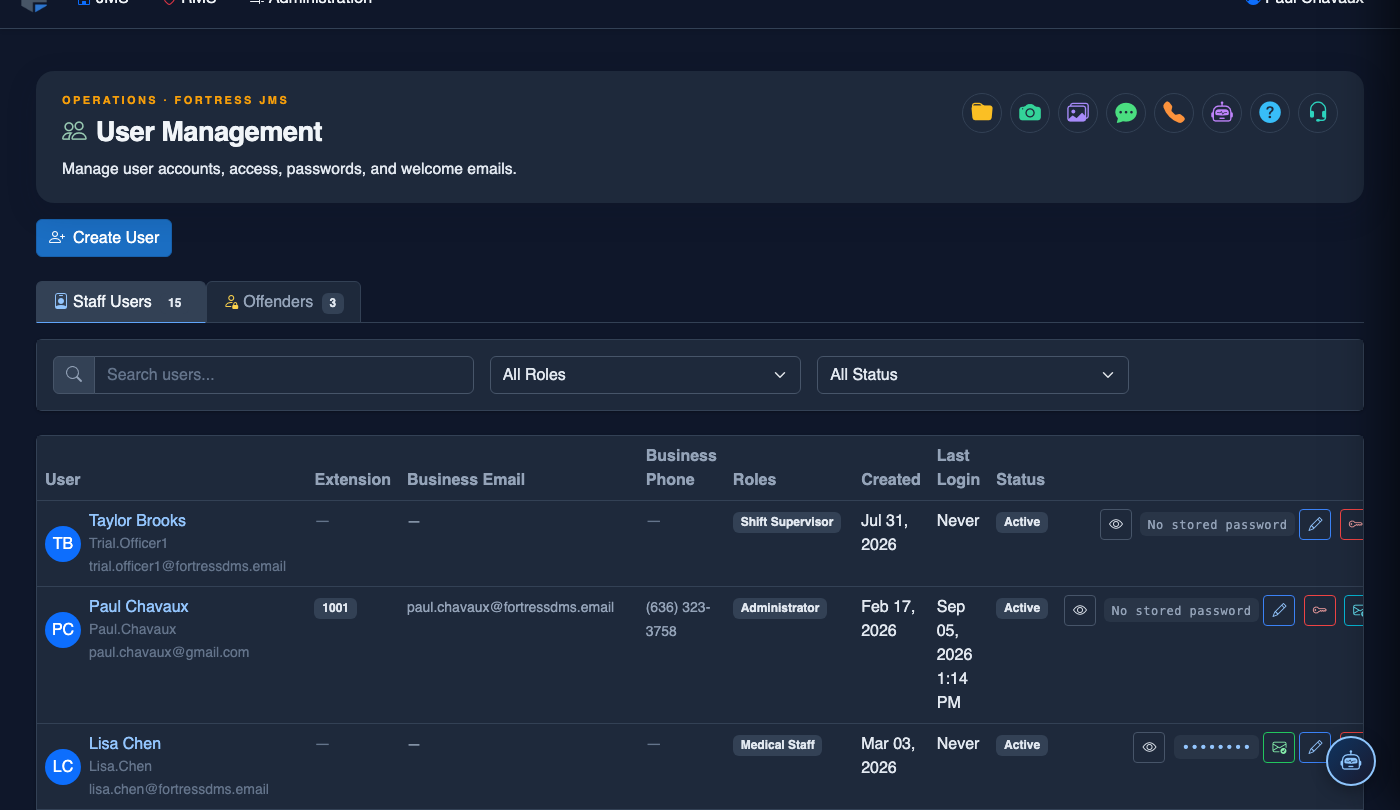Open the yellow folder files icon
Viewport: 1400px width, 810px height.
tap(982, 113)
